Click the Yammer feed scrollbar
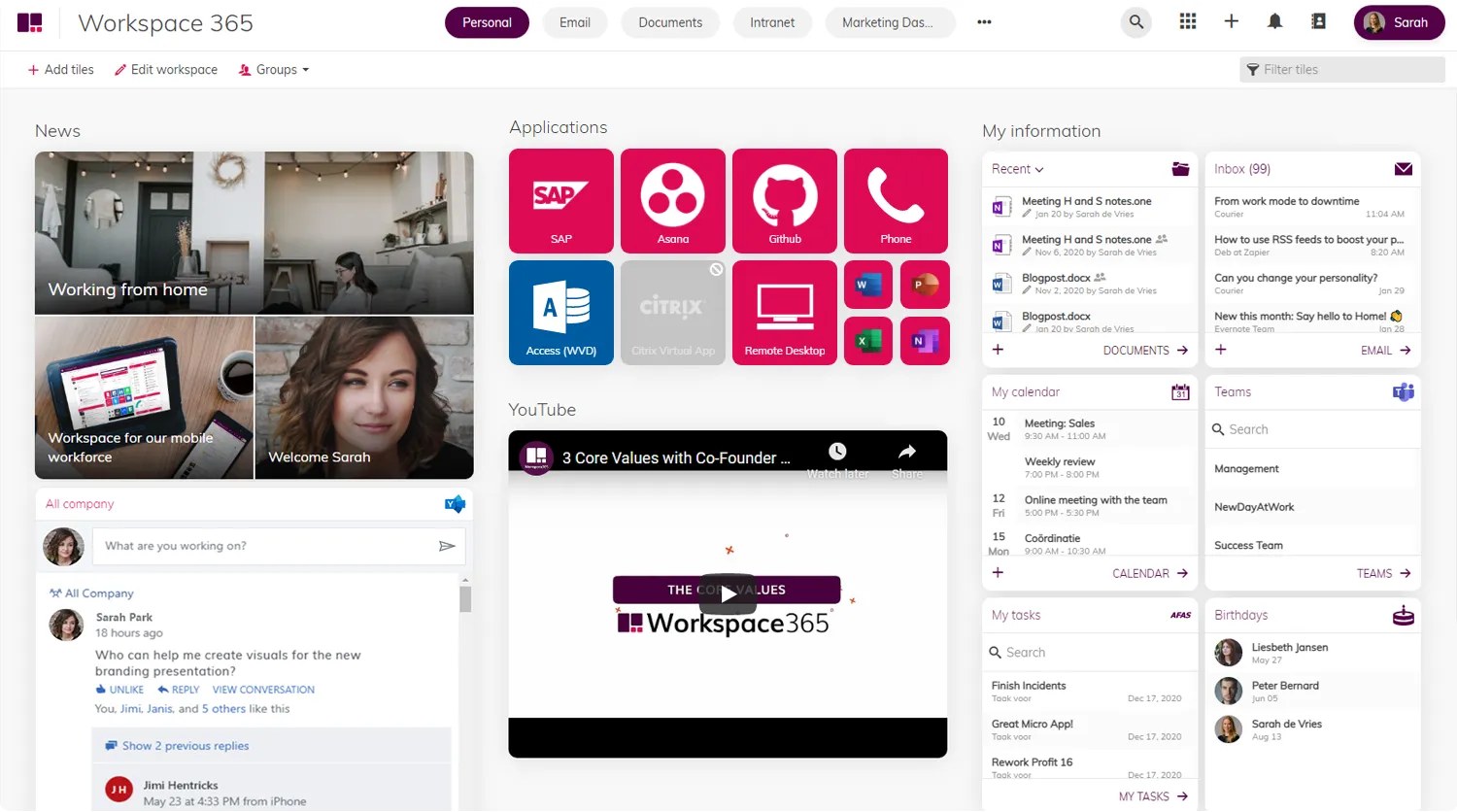This screenshot has width=1457, height=812. point(465,597)
